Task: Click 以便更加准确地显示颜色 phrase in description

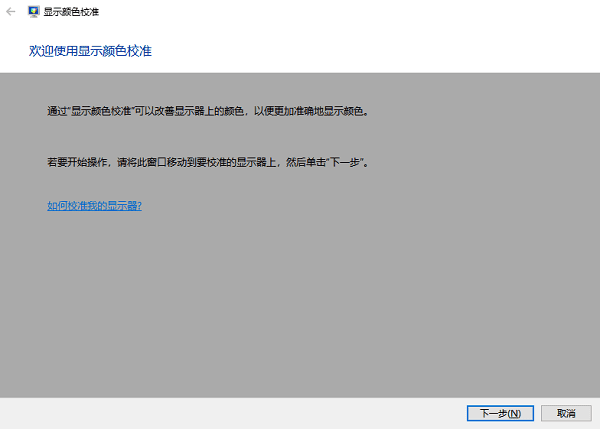Action: (x=308, y=111)
